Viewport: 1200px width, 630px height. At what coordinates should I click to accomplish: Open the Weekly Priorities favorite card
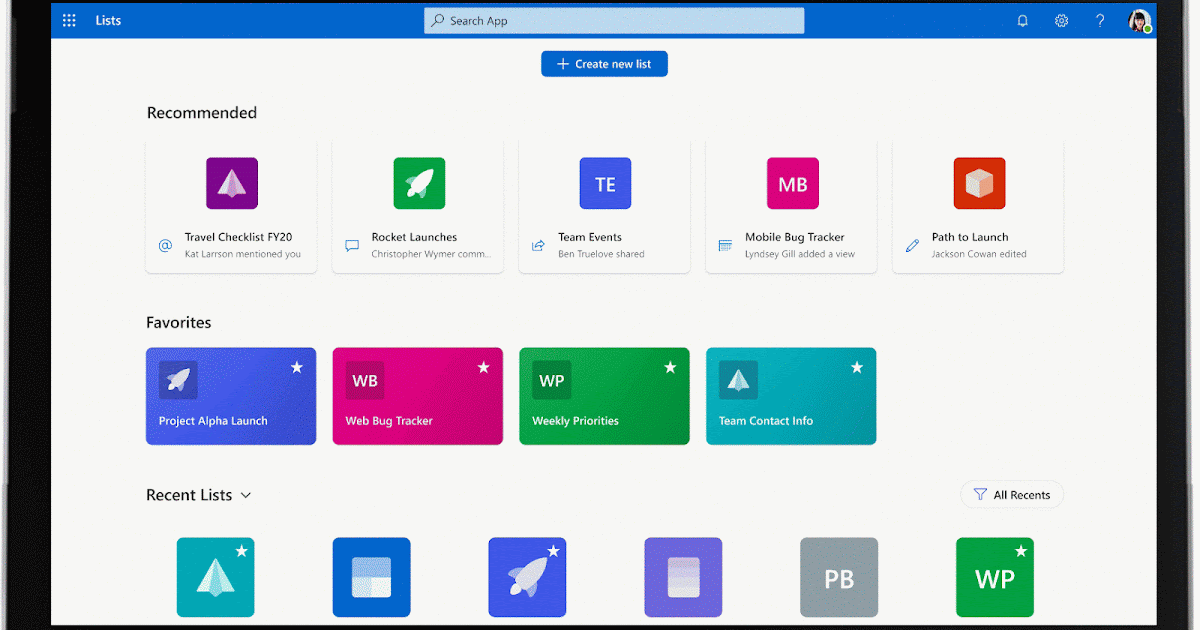tap(604, 396)
